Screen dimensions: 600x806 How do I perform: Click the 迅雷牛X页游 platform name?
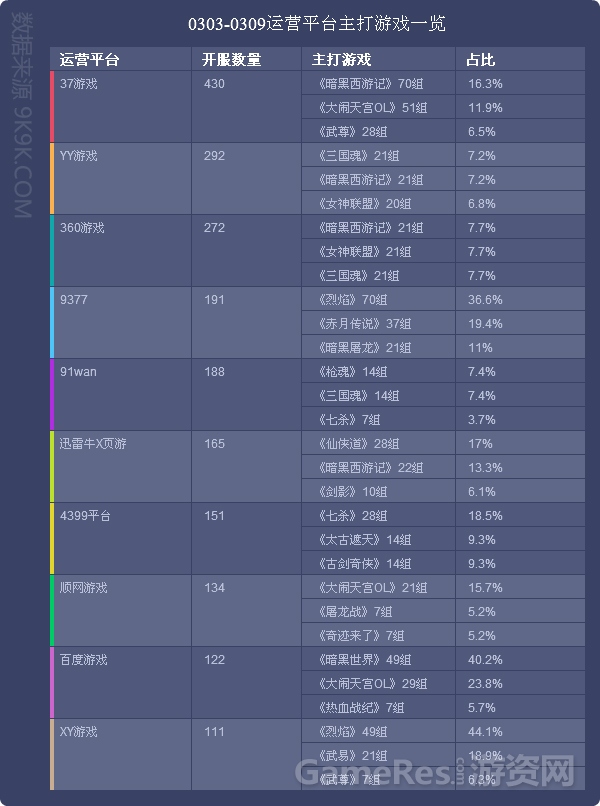pyautogui.click(x=93, y=444)
